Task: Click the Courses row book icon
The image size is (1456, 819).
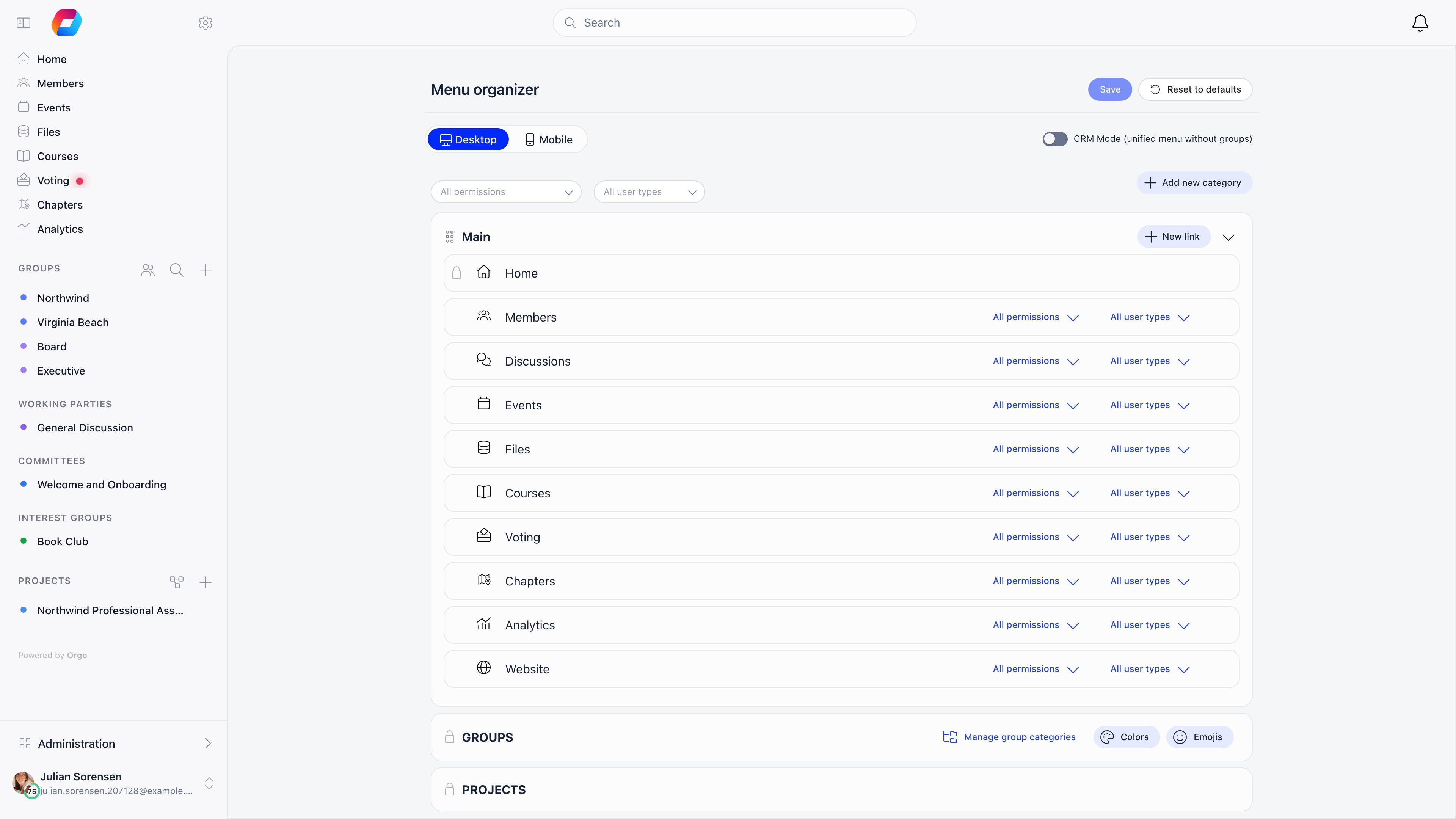Action: pos(484,492)
